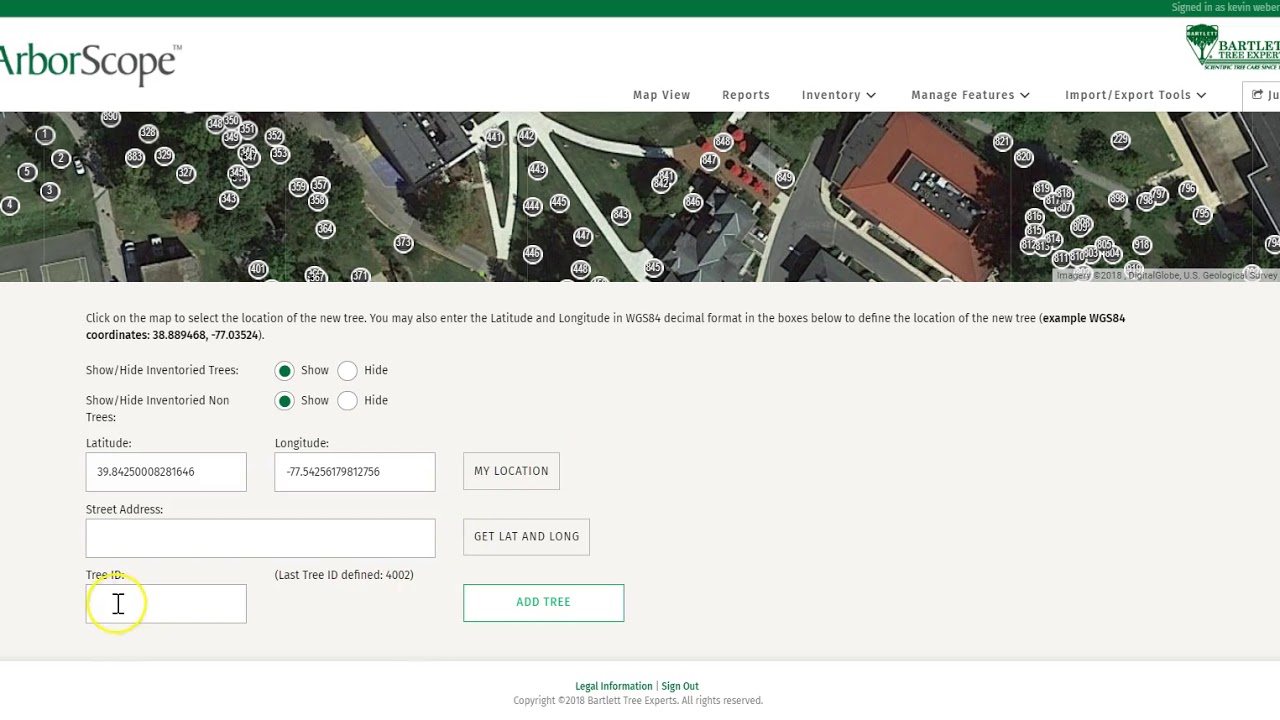Select tree marker 441 on the map
This screenshot has height=720, width=1280.
[x=494, y=137]
